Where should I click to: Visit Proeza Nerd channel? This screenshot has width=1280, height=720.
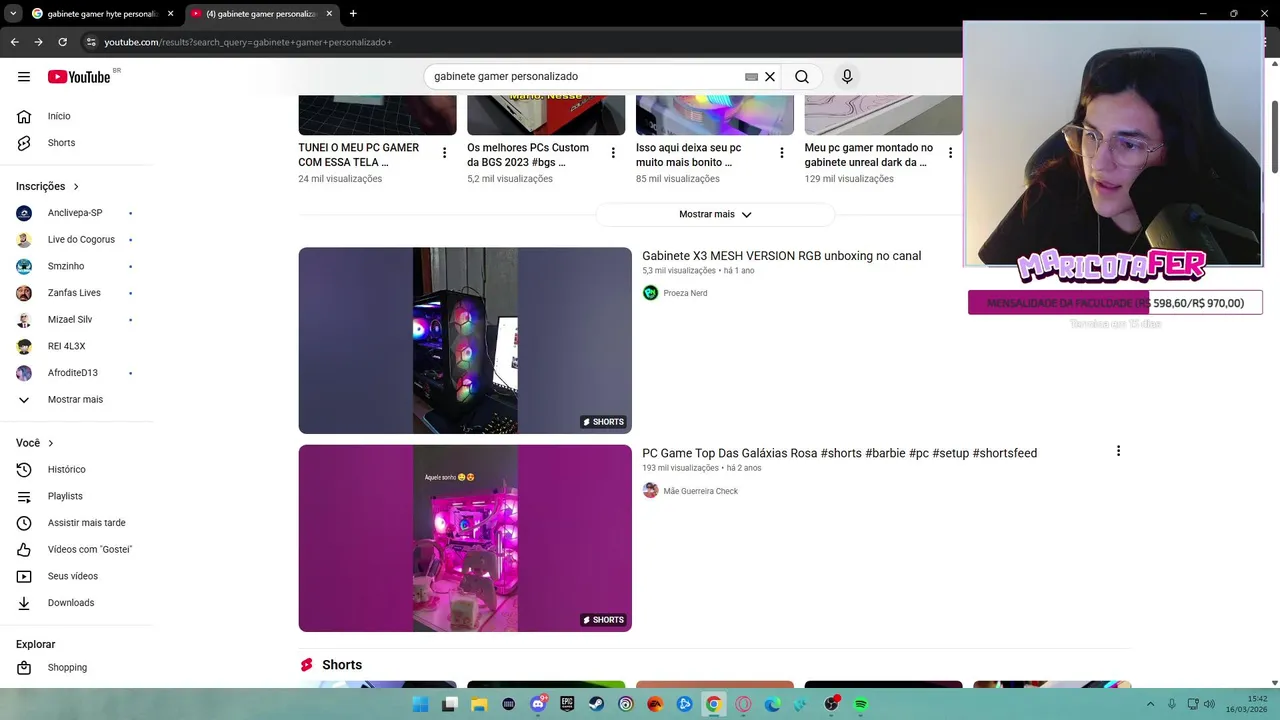[685, 293]
